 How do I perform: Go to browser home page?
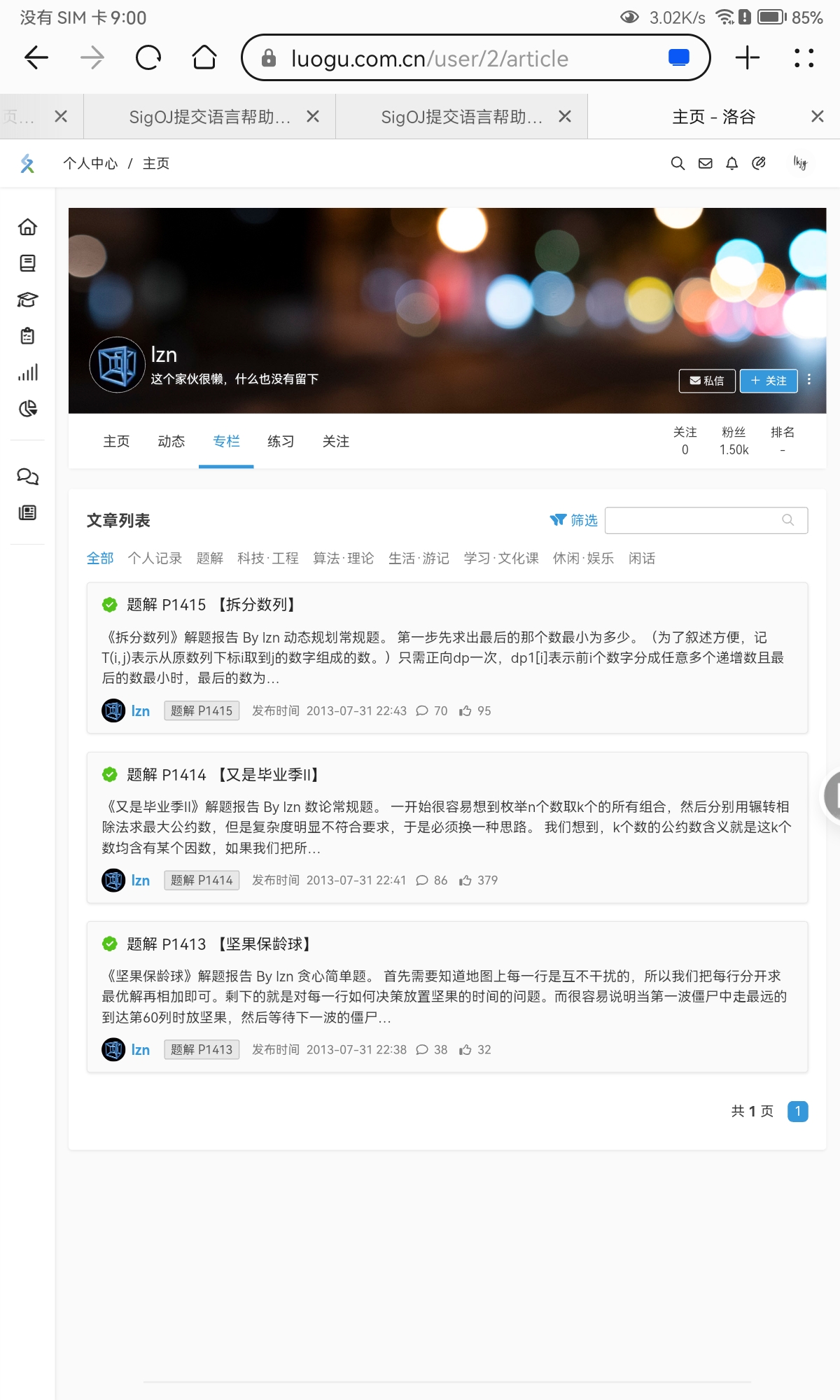tap(204, 58)
